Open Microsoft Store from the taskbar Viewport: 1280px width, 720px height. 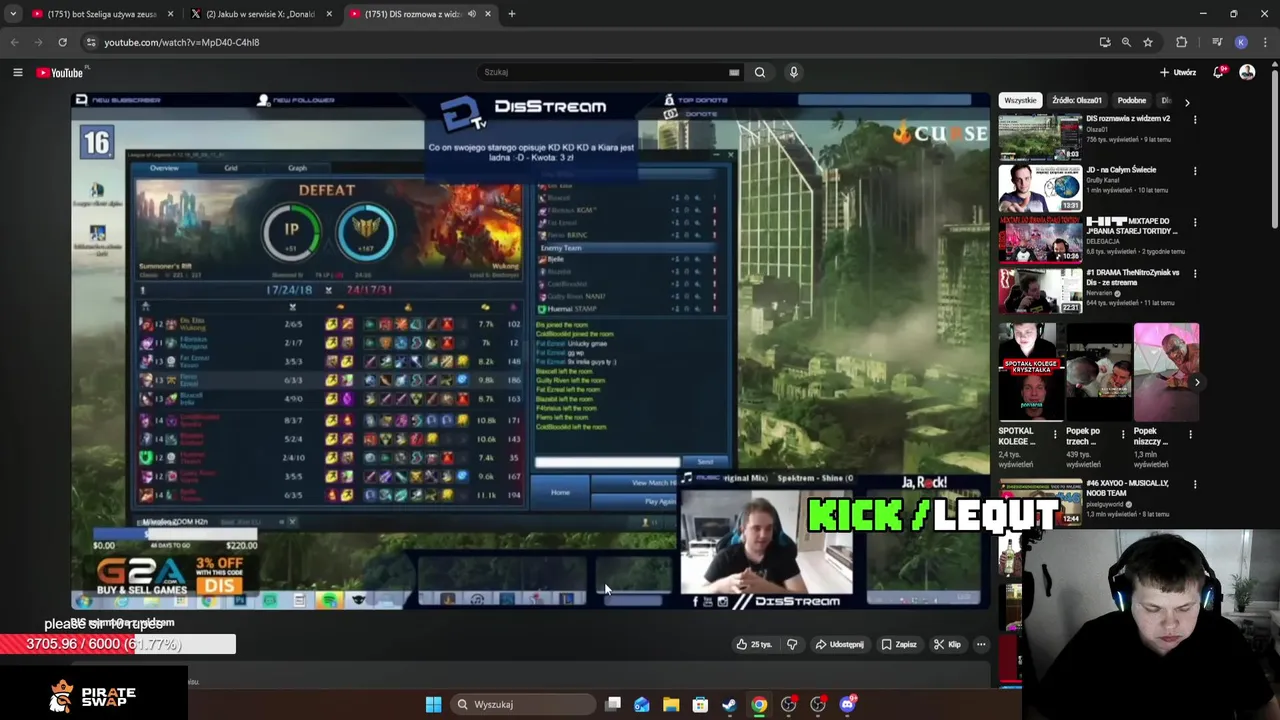[x=700, y=704]
